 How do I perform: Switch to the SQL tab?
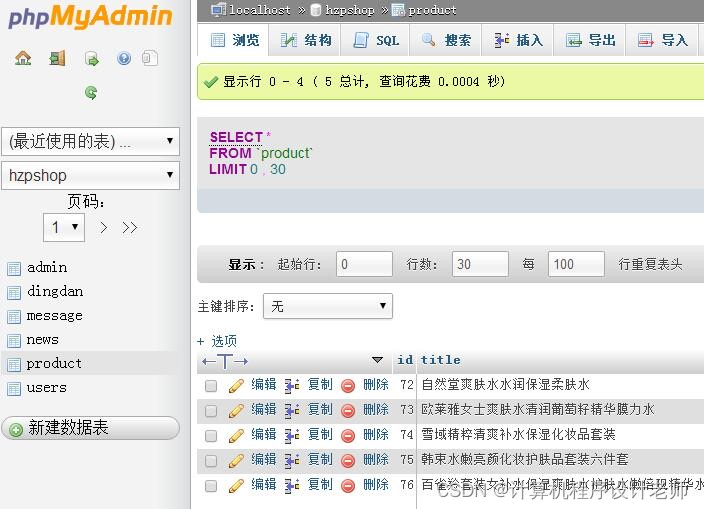[375, 40]
